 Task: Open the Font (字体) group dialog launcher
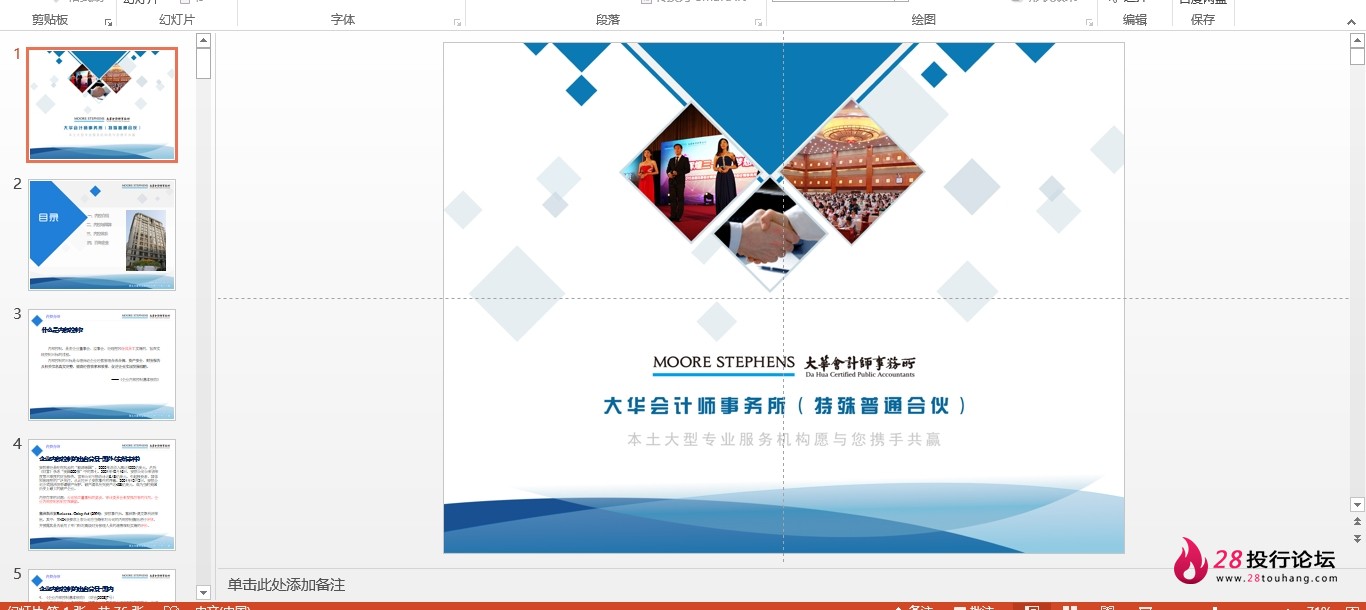[x=458, y=22]
